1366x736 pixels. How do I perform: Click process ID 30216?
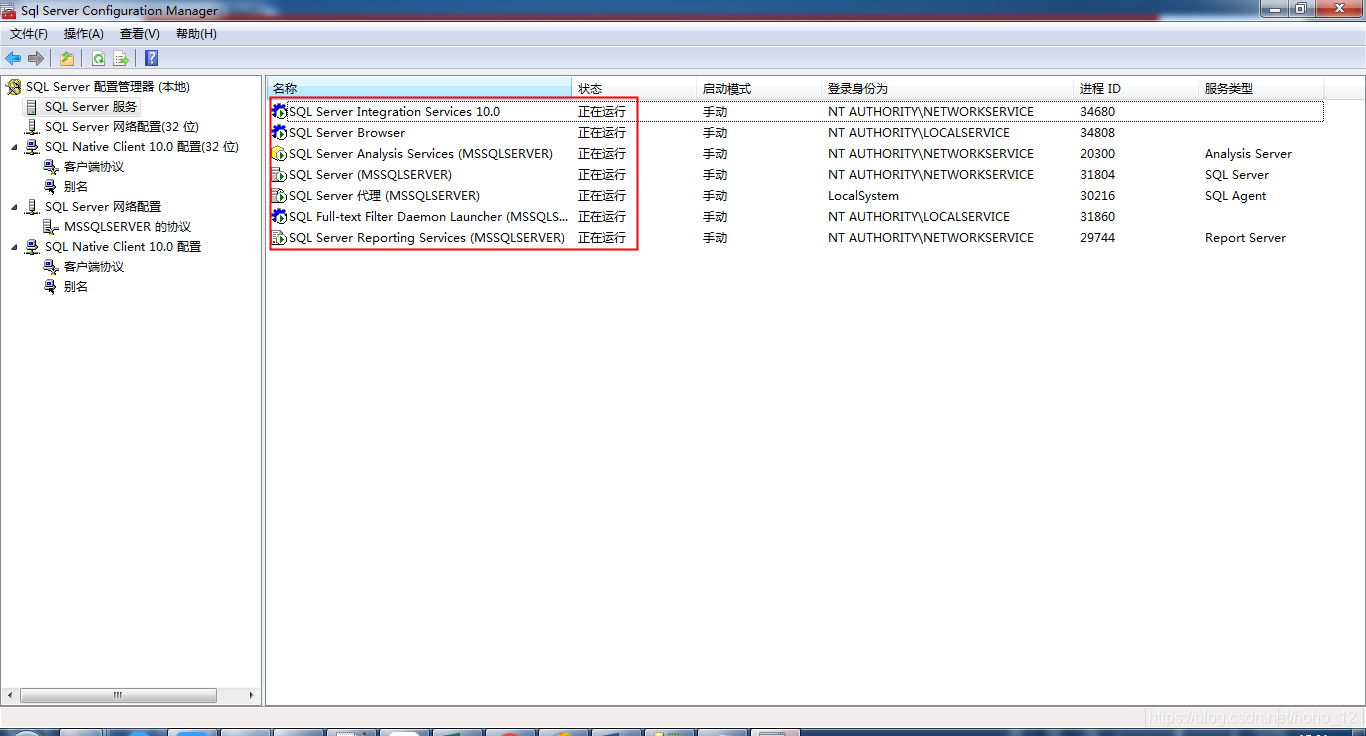tap(1097, 196)
